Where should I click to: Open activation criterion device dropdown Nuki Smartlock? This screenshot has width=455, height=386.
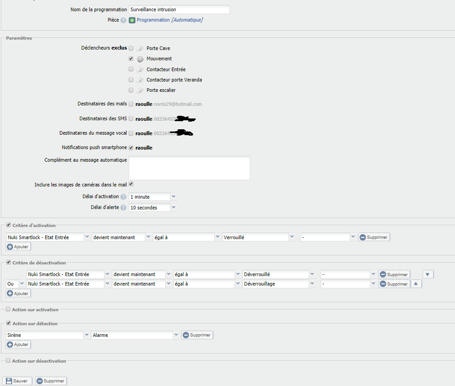pos(48,237)
